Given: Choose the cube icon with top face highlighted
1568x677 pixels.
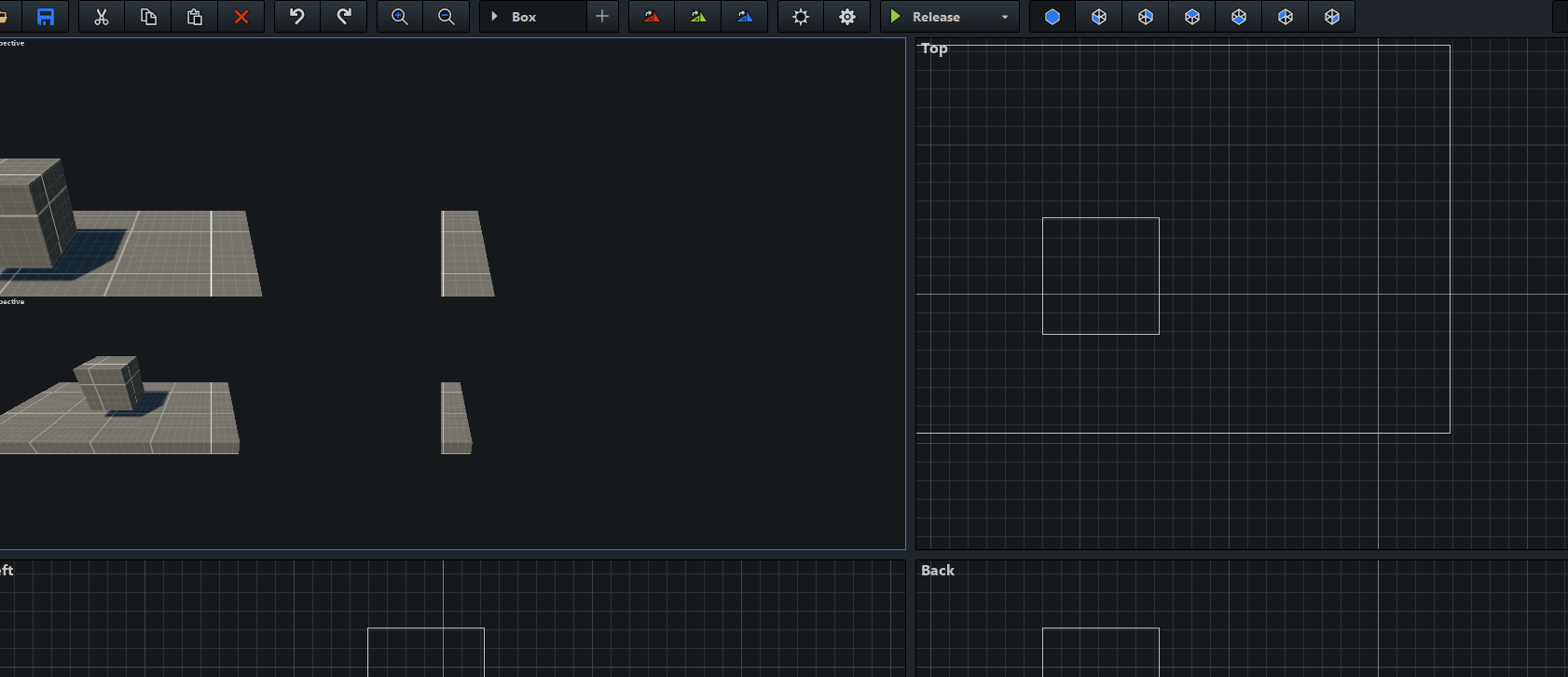Looking at the screenshot, I should click(1192, 17).
